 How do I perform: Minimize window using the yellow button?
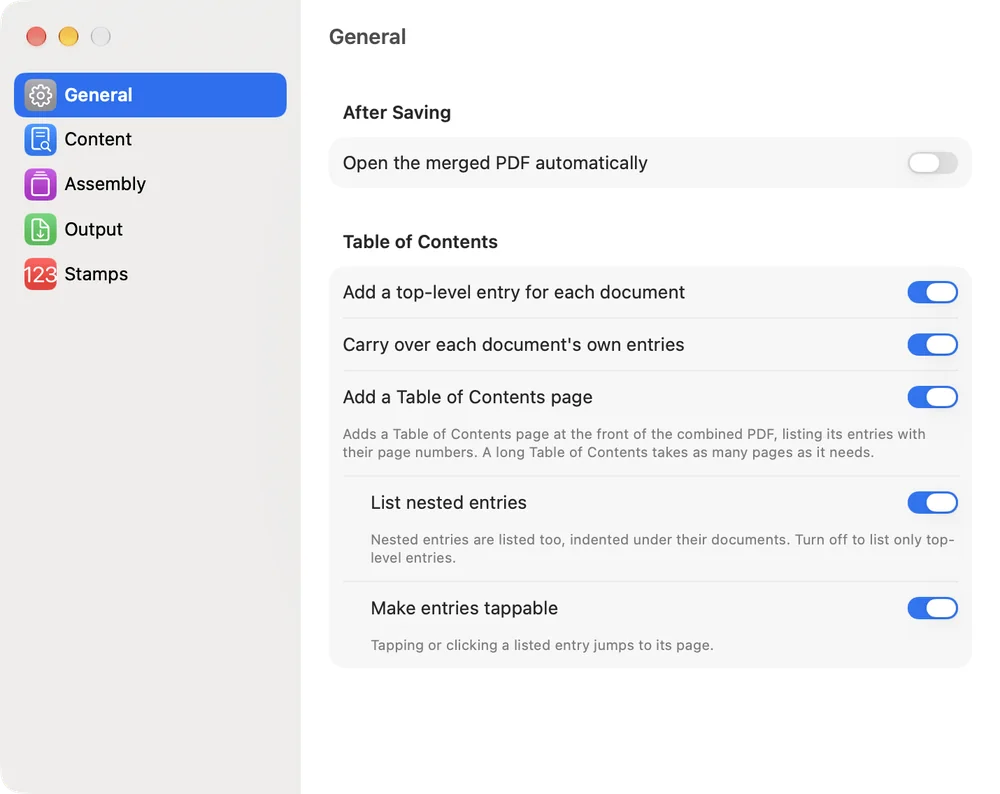coord(68,36)
